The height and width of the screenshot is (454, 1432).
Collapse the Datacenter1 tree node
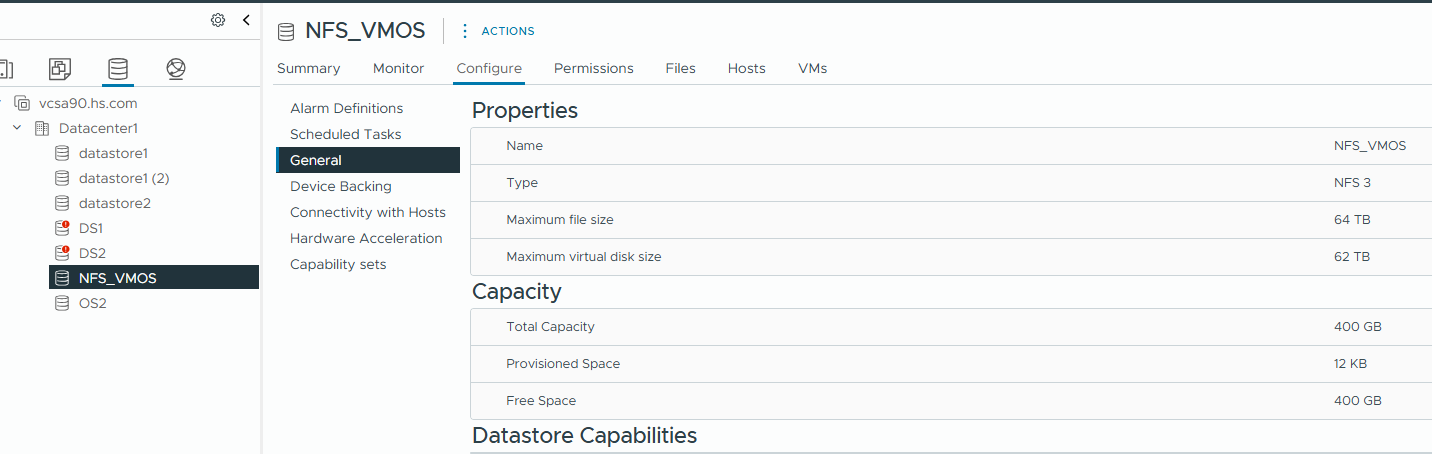(17, 128)
